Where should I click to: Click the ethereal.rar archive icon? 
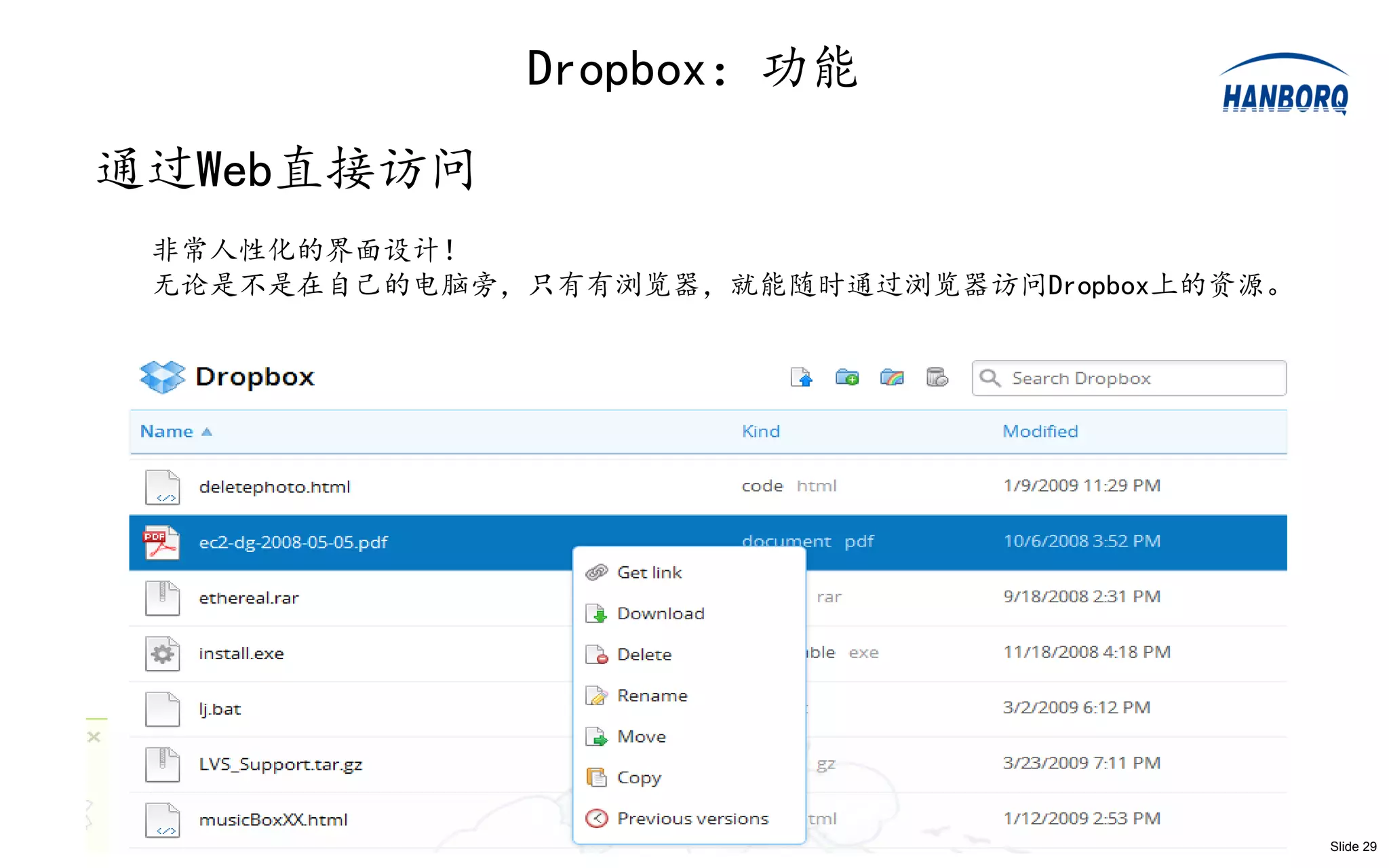pyautogui.click(x=163, y=598)
